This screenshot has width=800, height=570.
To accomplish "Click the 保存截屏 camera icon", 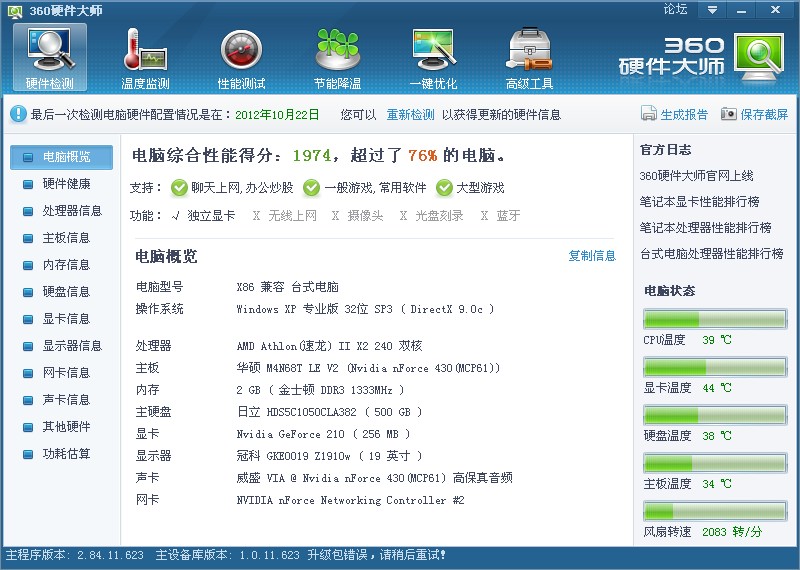I will tap(729, 114).
